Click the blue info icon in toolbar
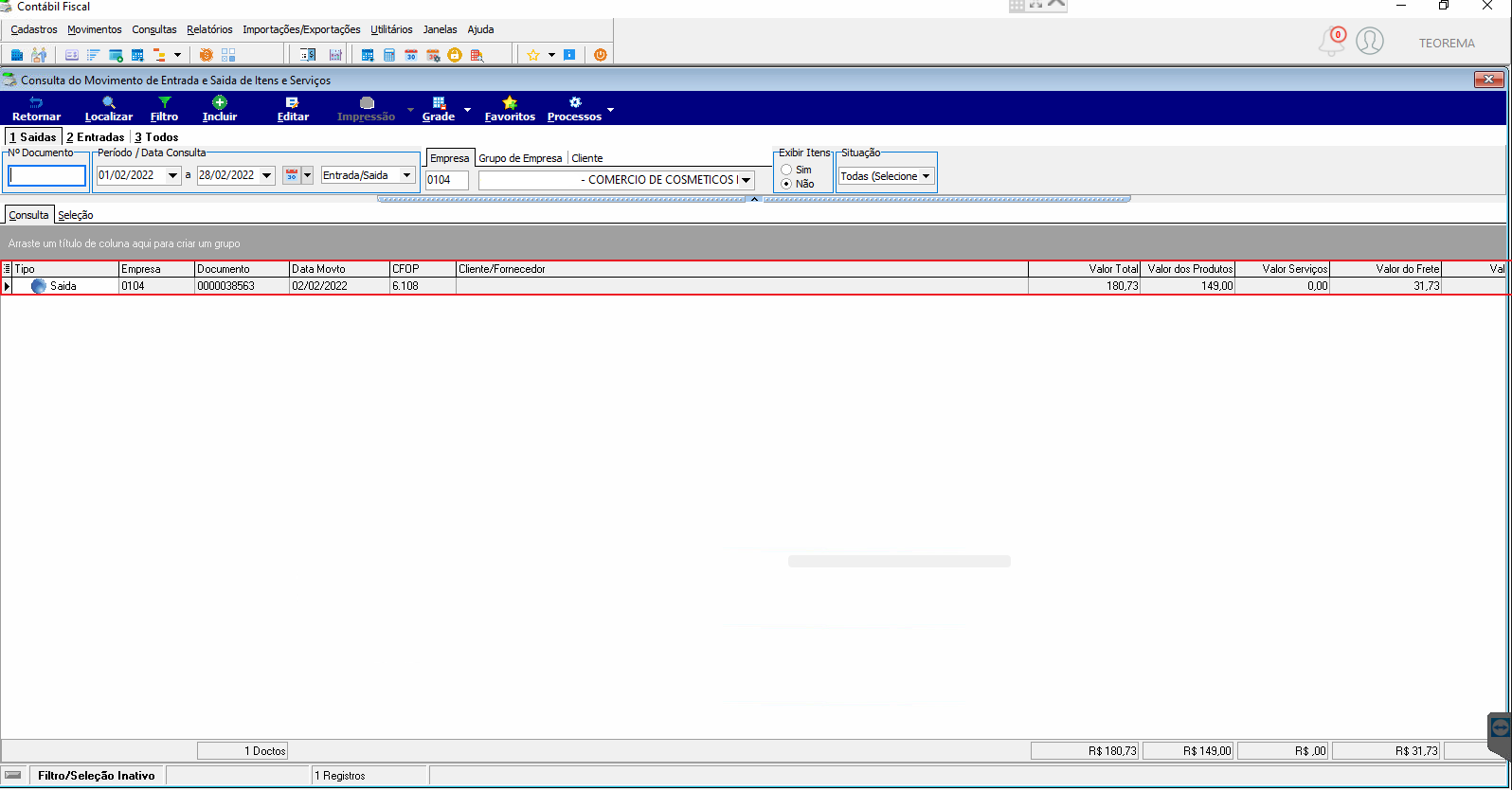This screenshot has height=790, width=1512. pyautogui.click(x=569, y=55)
